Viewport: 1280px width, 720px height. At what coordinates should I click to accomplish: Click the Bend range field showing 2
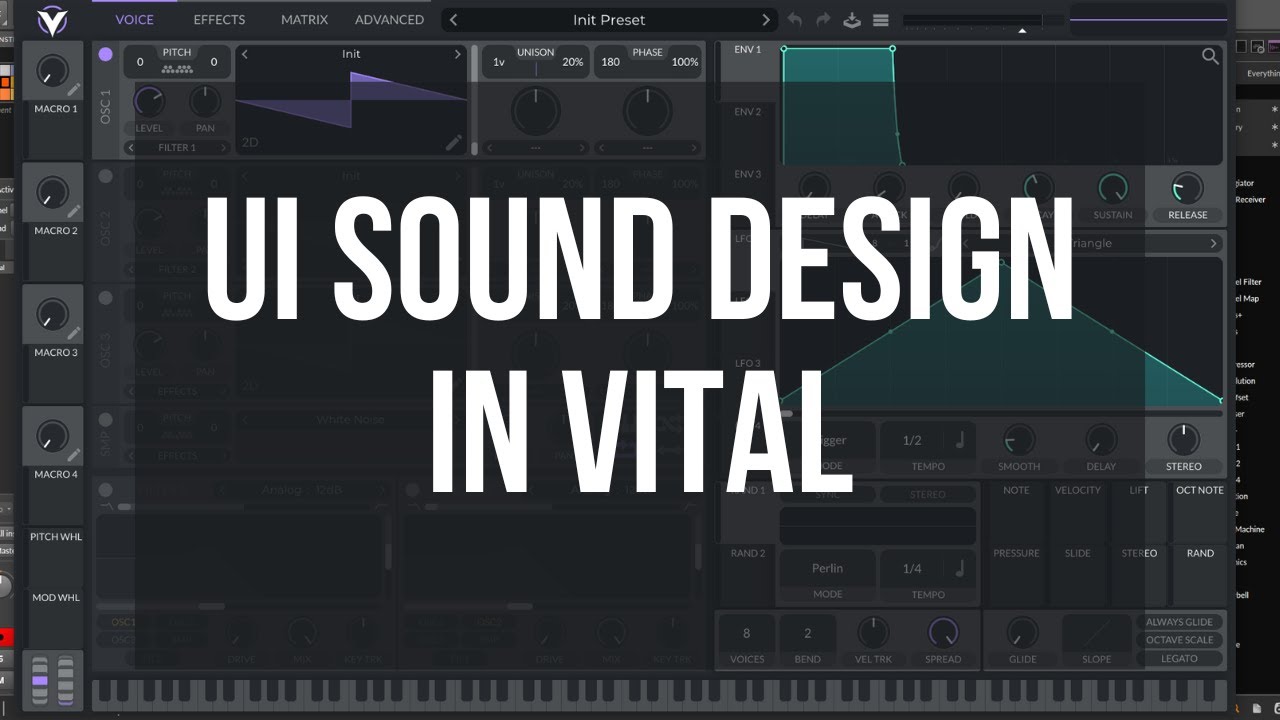tap(807, 633)
